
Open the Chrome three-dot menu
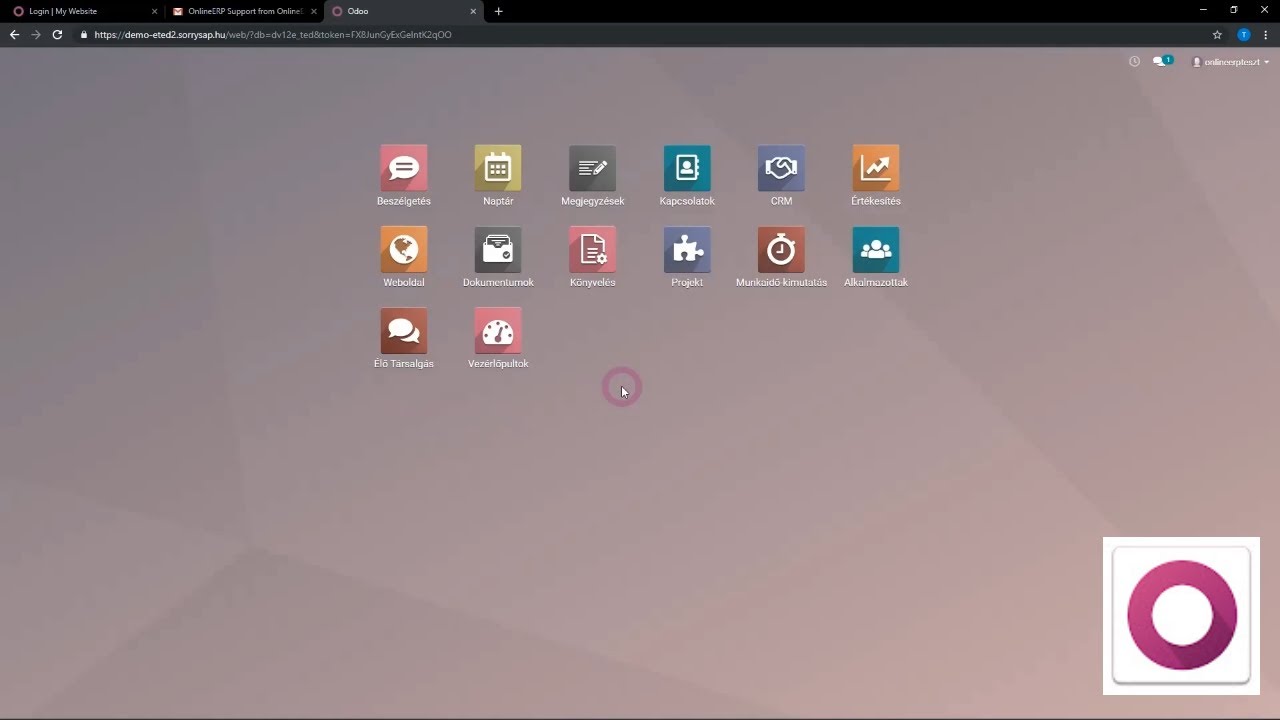pos(1265,34)
